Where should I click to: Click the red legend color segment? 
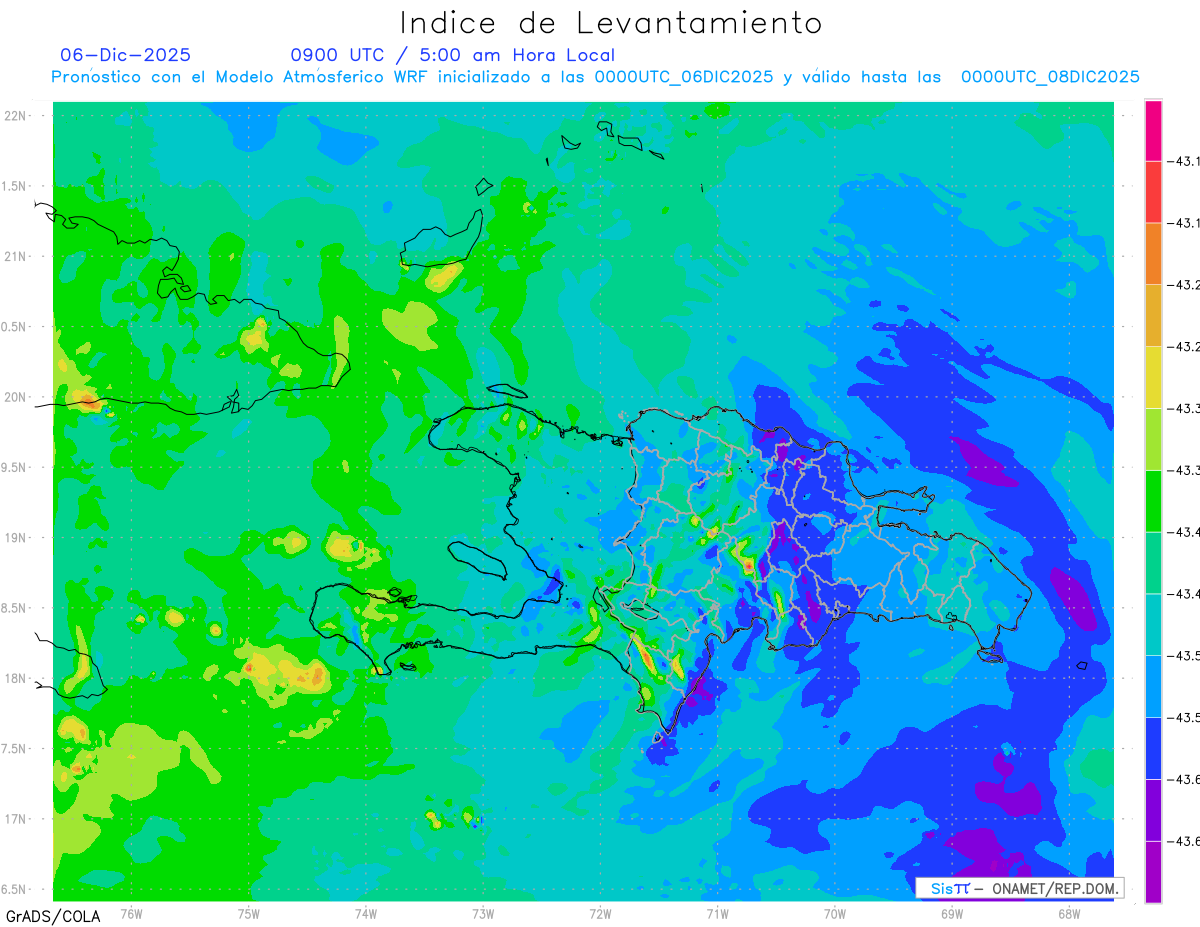pyautogui.click(x=1153, y=192)
